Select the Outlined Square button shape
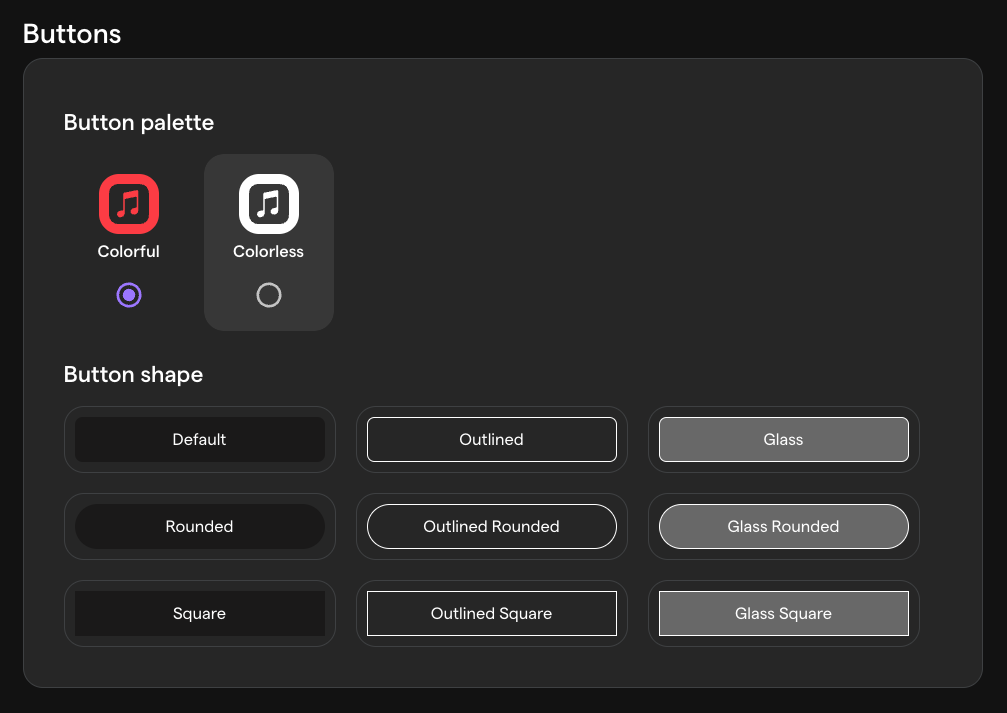Image resolution: width=1007 pixels, height=713 pixels. pos(491,613)
